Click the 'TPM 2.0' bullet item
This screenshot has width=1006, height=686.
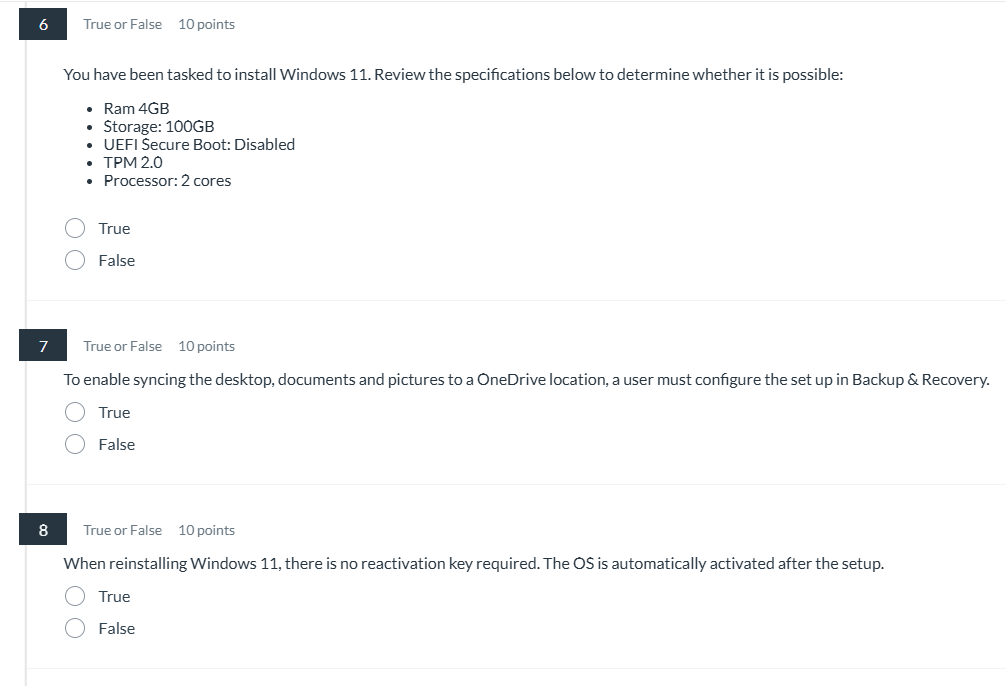pos(133,162)
